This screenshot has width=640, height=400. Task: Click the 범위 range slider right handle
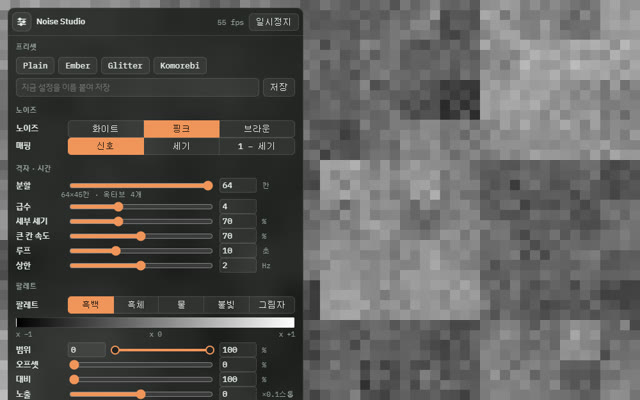coord(210,350)
